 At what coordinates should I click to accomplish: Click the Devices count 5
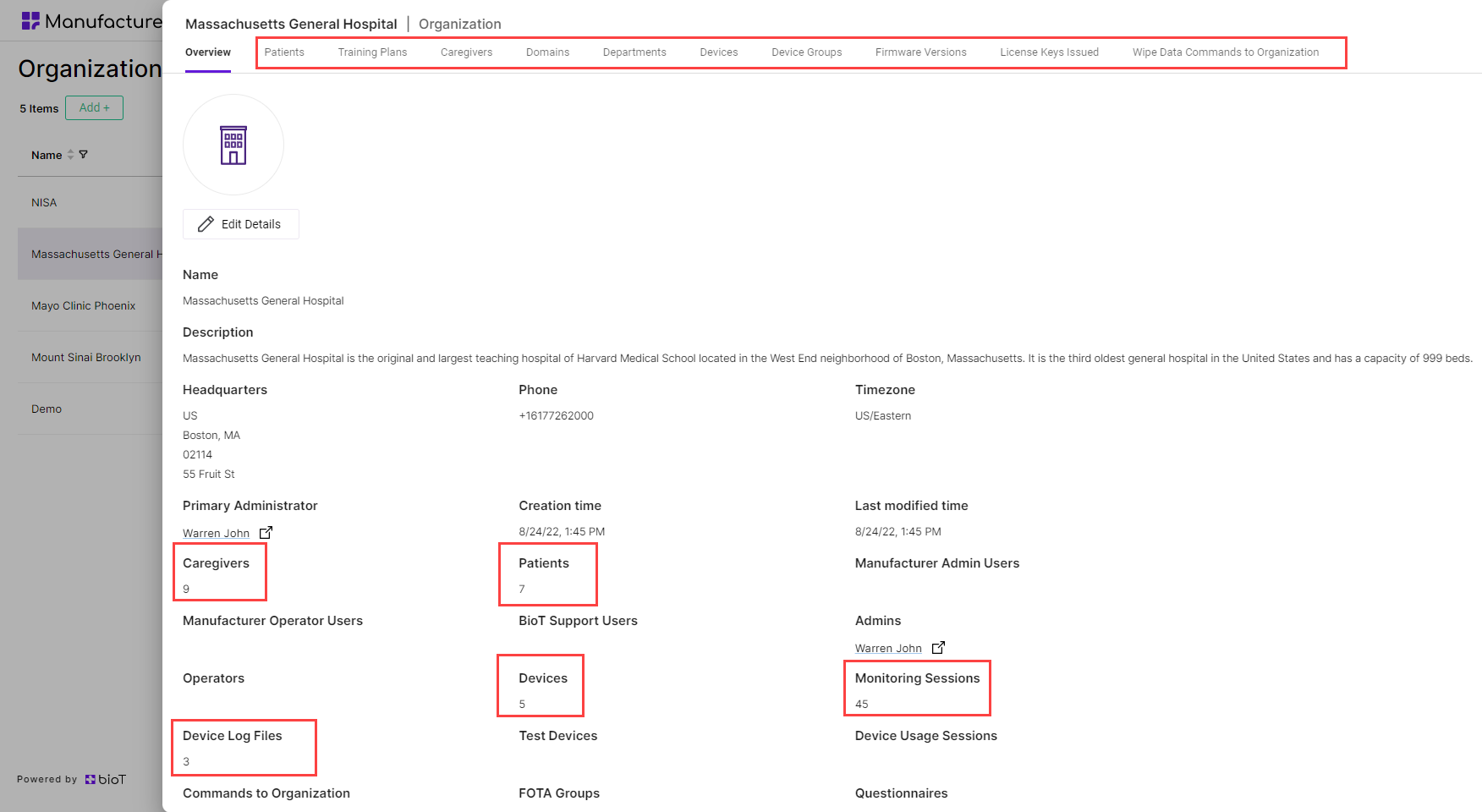click(x=522, y=704)
